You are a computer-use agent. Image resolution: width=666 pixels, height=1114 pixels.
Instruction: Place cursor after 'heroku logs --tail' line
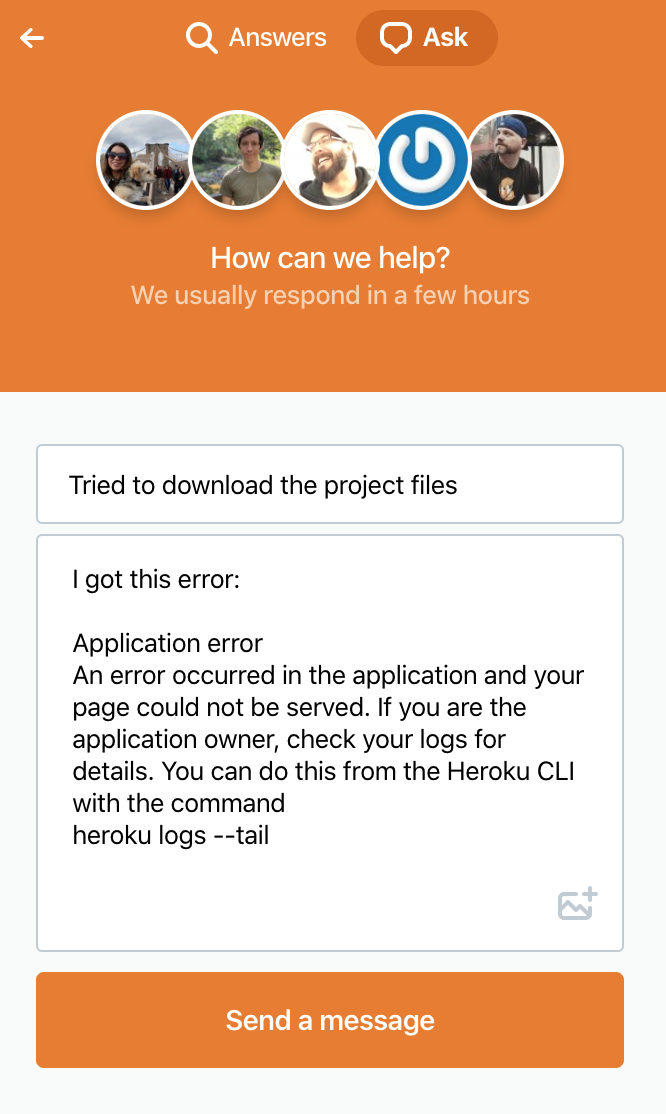pyautogui.click(x=272, y=836)
